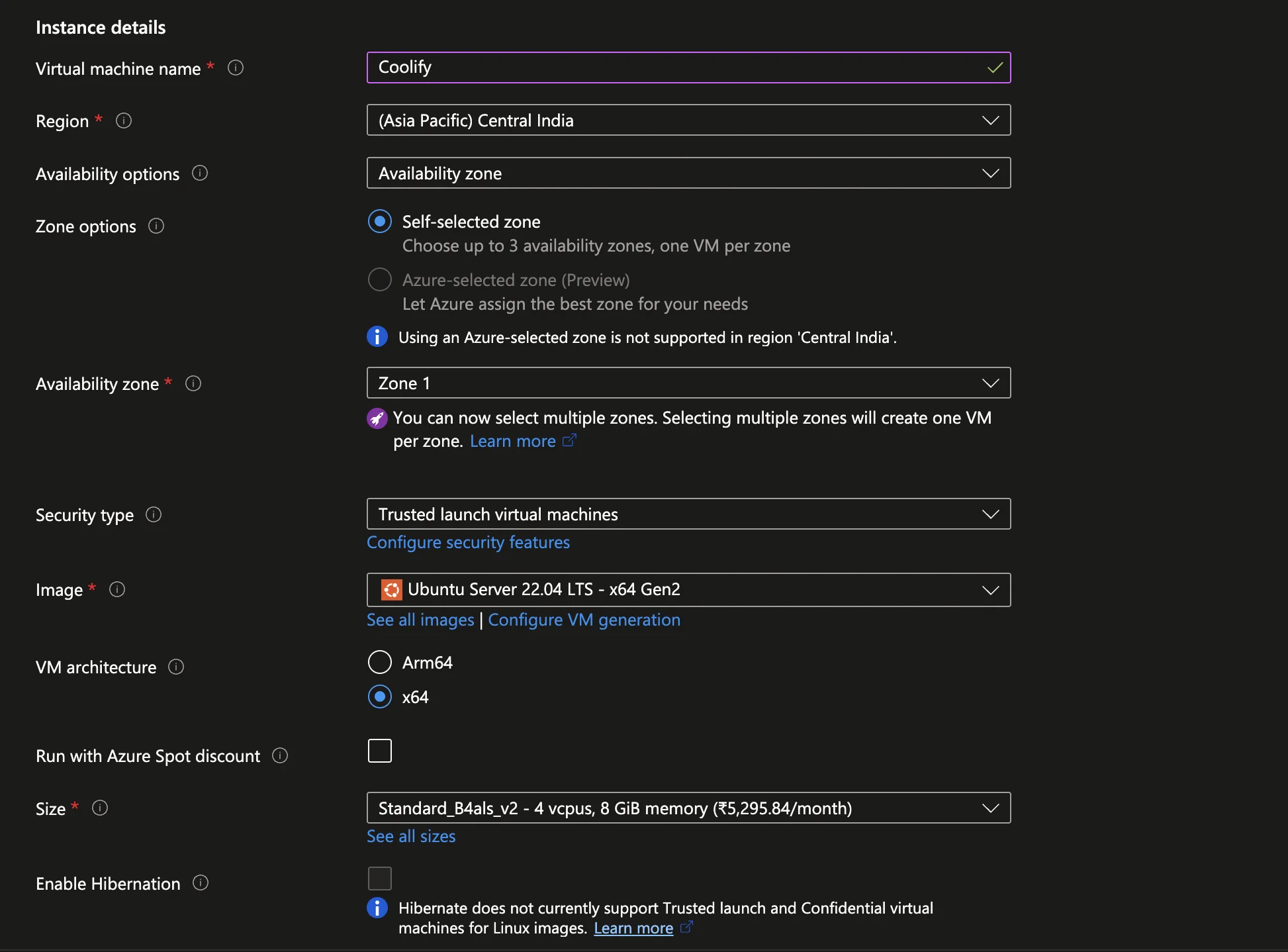The height and width of the screenshot is (952, 1288).
Task: Click the Enable Hibernation info icon
Action: (201, 883)
